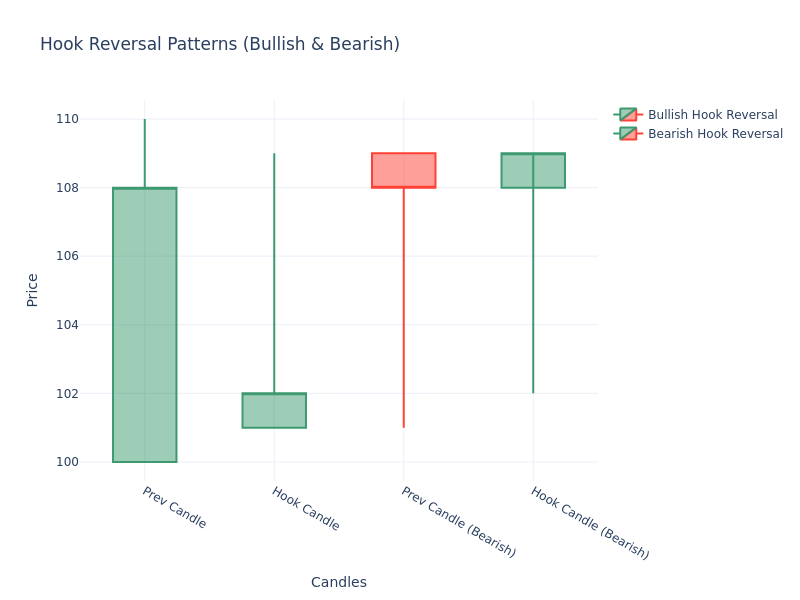This screenshot has width=800, height=600.
Task: Click the upper wick above Prev Candle
Action: tap(145, 152)
